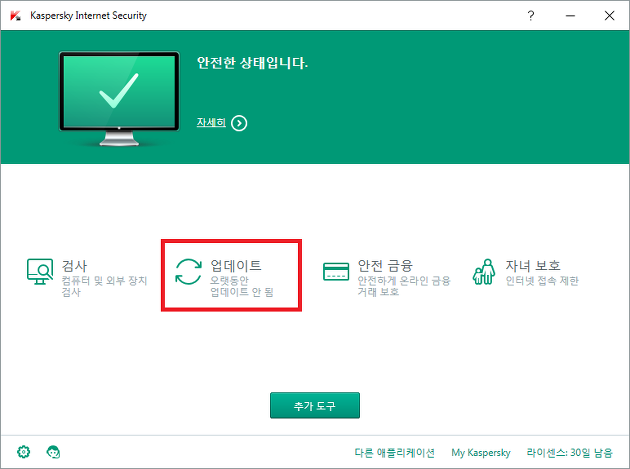Click the 오랫동안 업데이트 안 됨 description
The width and height of the screenshot is (630, 469).
pos(241,286)
